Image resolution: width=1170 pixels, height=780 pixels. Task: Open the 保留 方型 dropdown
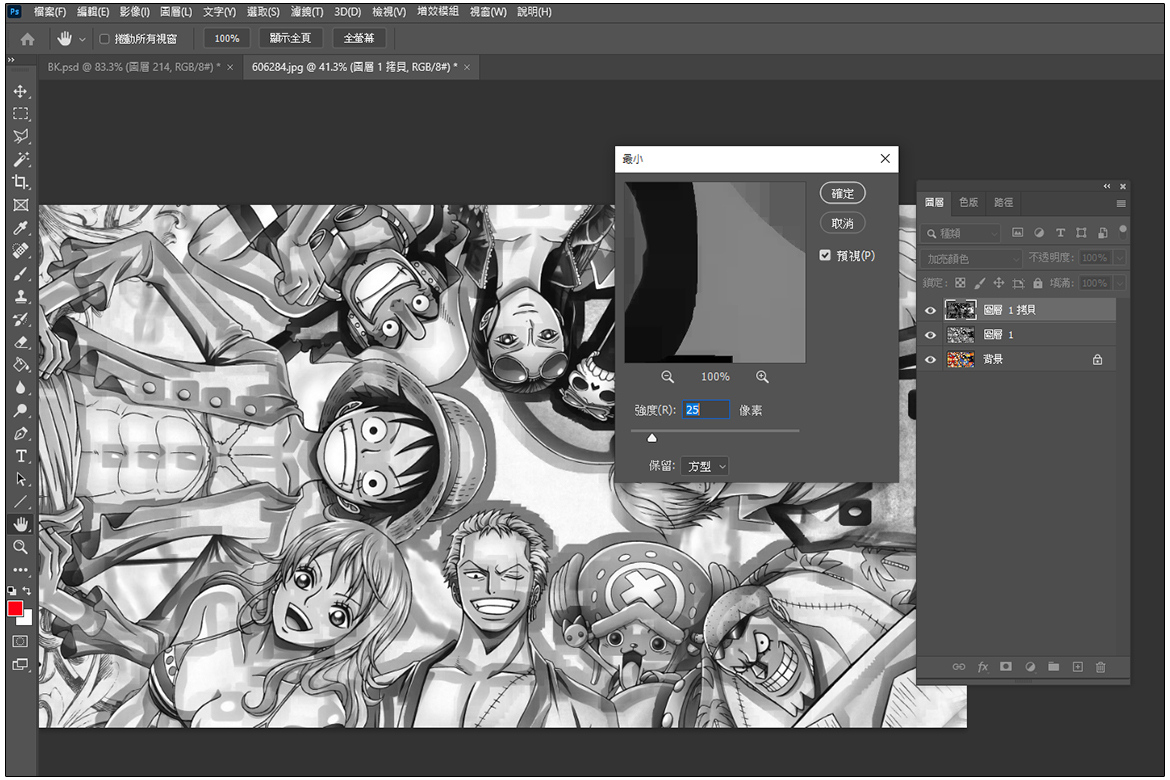point(705,467)
